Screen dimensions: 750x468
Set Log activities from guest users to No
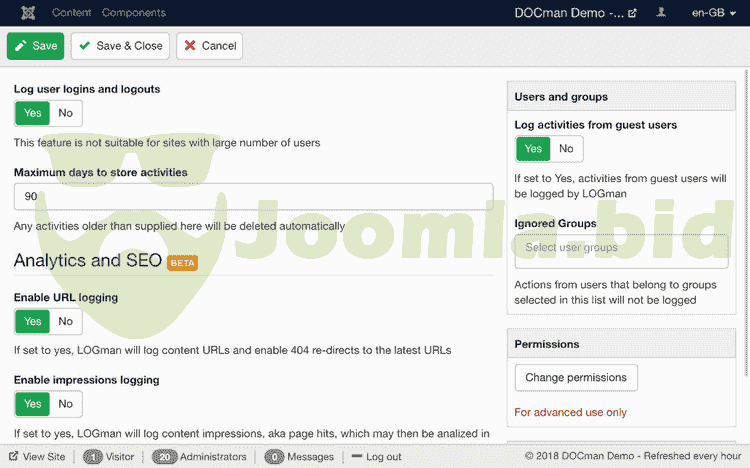pos(566,148)
